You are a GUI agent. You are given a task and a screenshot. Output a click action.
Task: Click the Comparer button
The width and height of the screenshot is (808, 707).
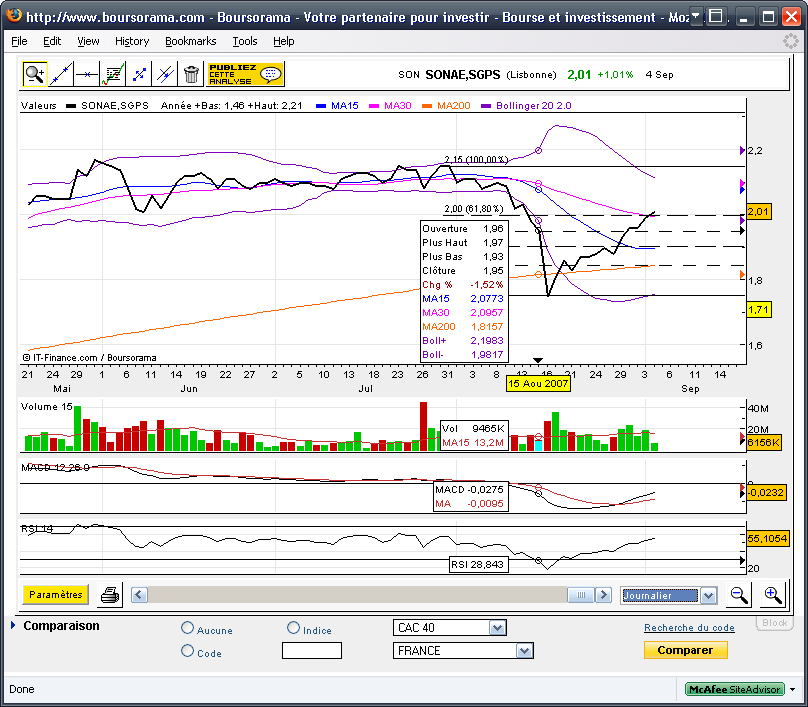click(685, 650)
